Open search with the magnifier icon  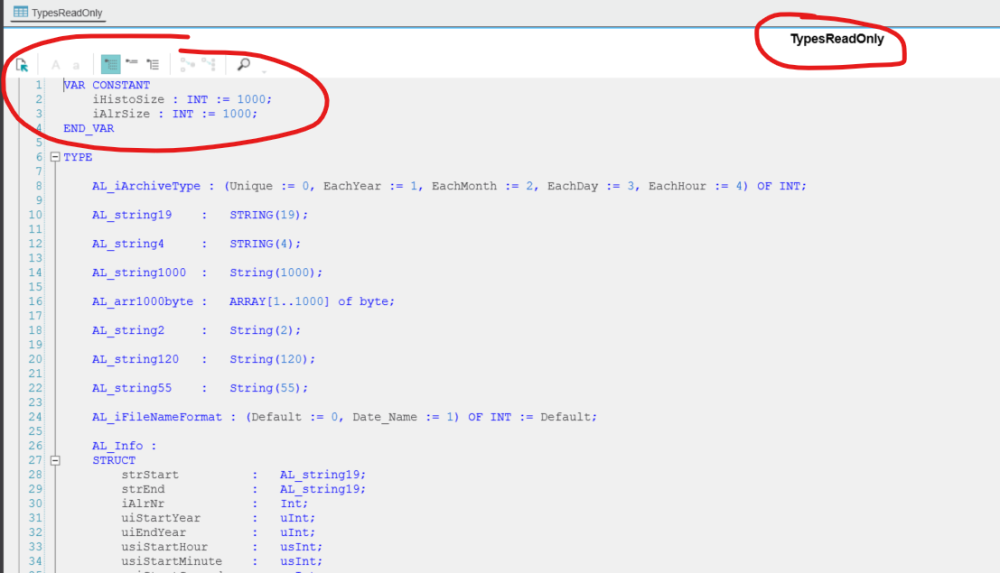pos(243,65)
